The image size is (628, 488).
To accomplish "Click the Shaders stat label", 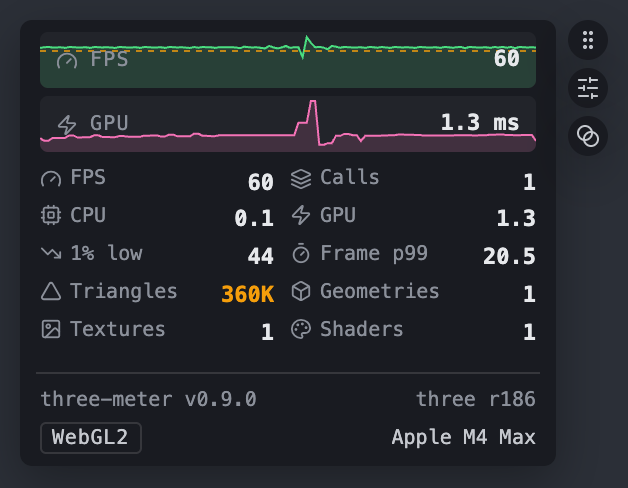I will pos(361,329).
